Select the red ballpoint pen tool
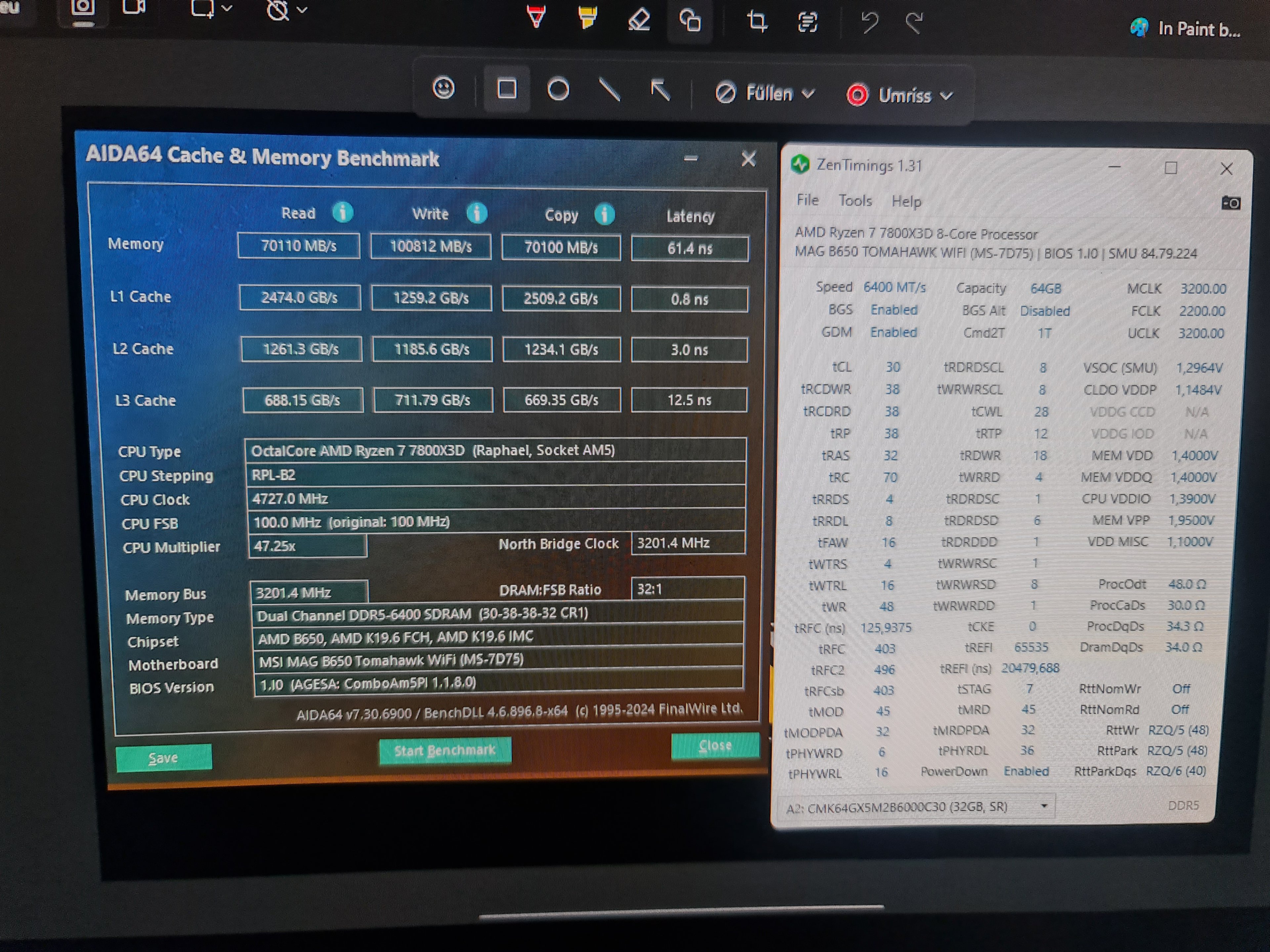The width and height of the screenshot is (1270, 952). (536, 17)
